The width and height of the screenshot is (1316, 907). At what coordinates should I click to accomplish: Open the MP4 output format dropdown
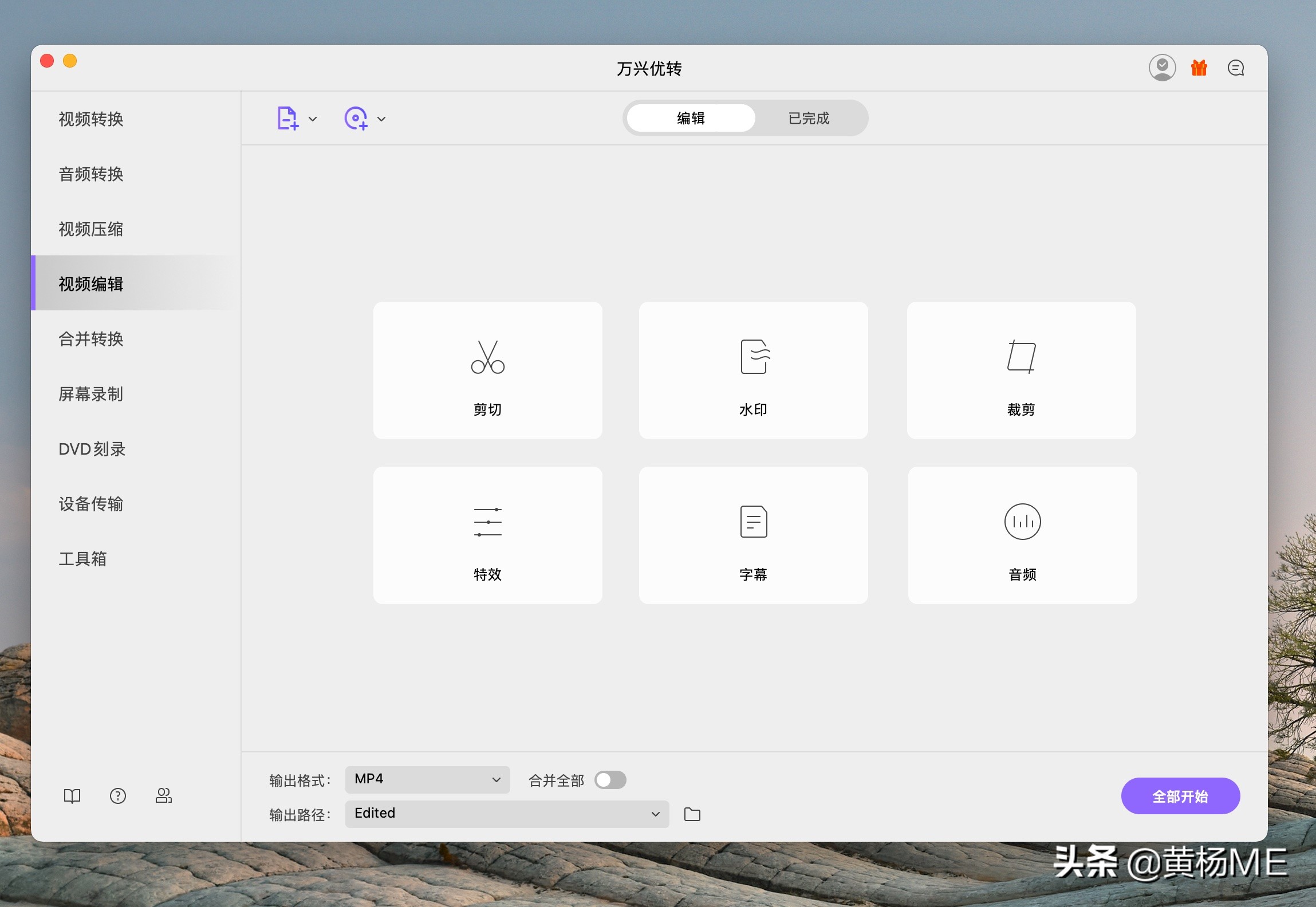pyautogui.click(x=428, y=779)
